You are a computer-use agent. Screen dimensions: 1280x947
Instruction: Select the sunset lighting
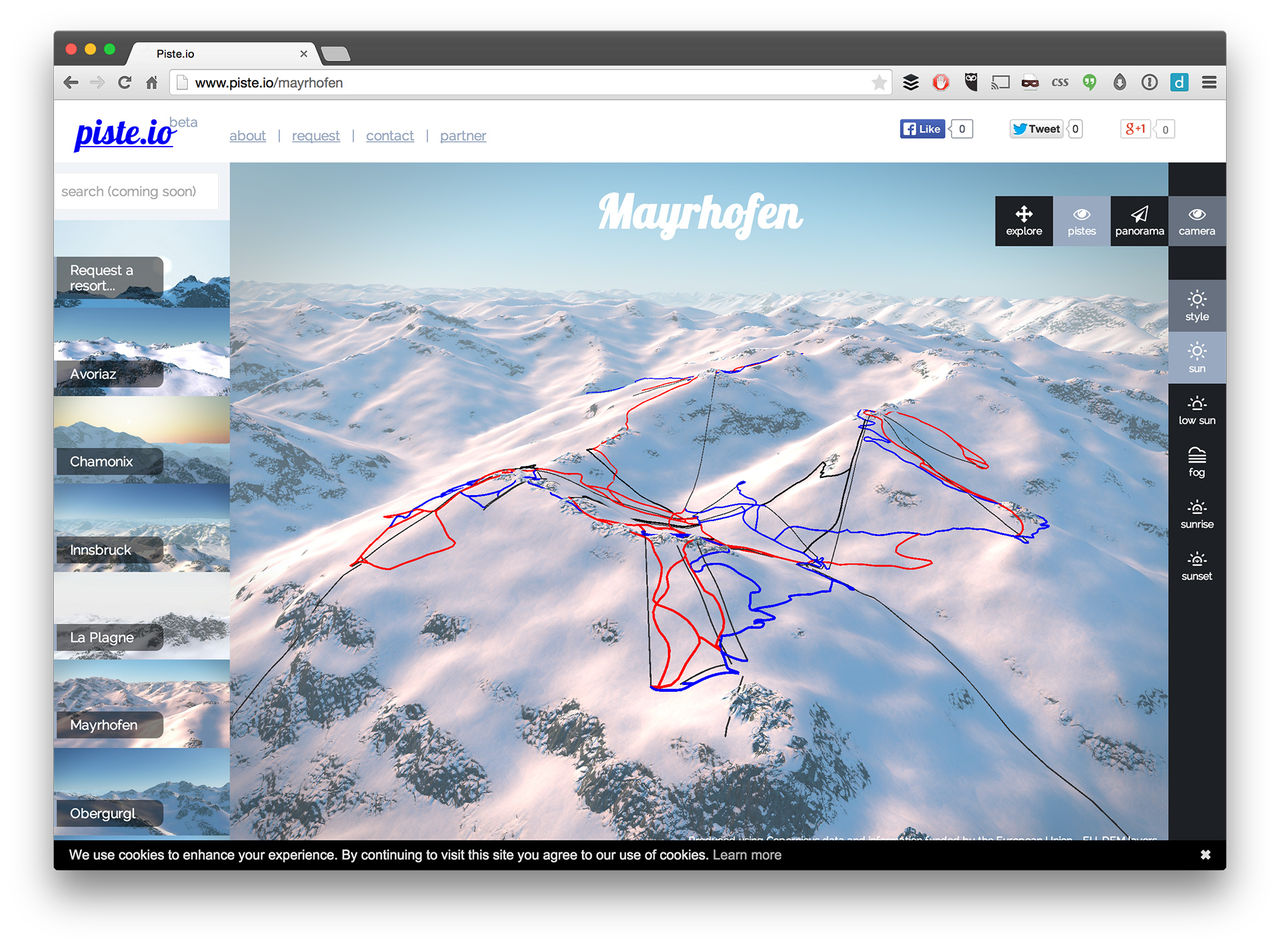[x=1197, y=565]
